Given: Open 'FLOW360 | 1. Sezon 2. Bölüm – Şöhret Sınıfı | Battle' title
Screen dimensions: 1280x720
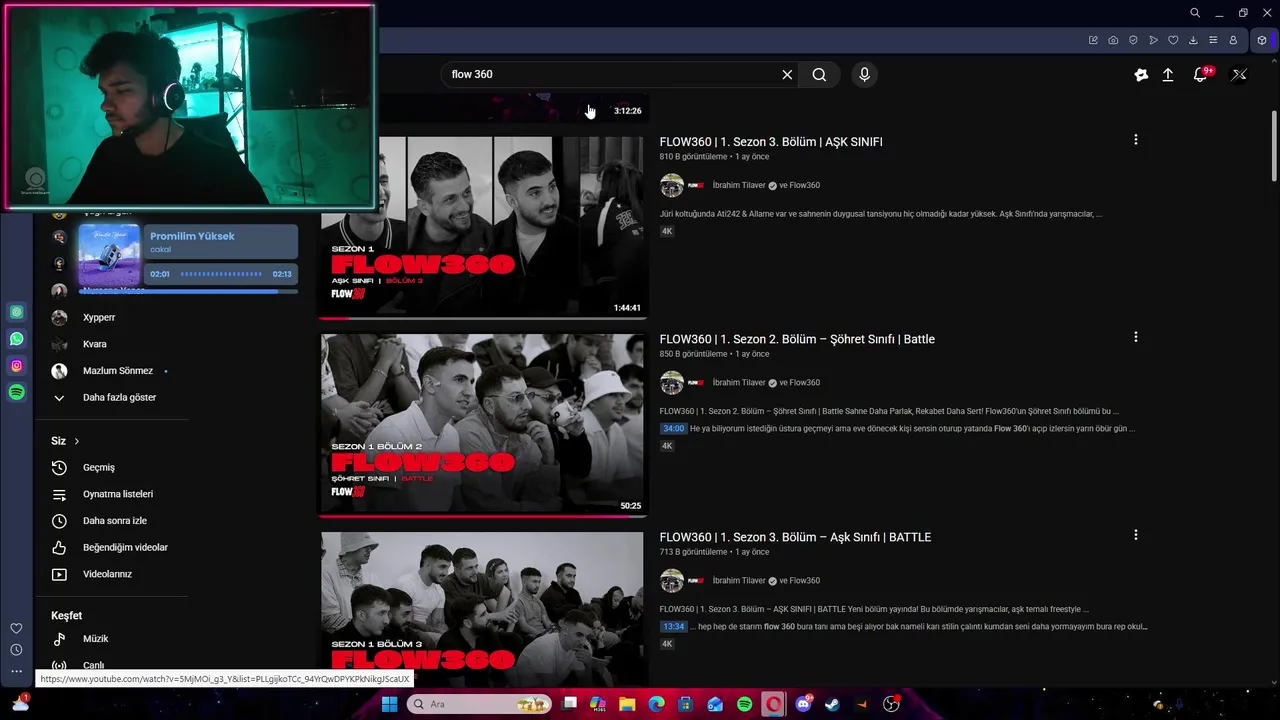Looking at the screenshot, I should click(797, 339).
